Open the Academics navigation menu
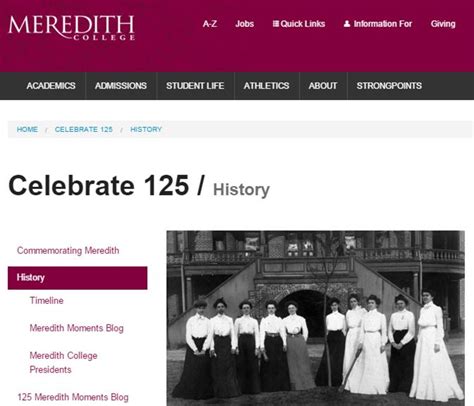474x406 pixels. (x=51, y=86)
